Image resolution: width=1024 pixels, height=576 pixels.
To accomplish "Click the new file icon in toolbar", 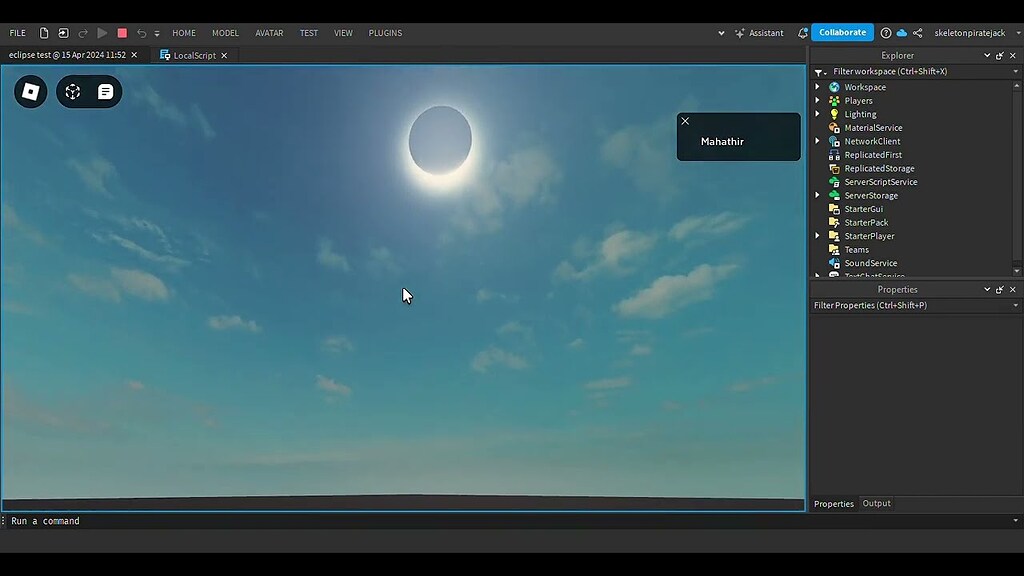I will [44, 33].
